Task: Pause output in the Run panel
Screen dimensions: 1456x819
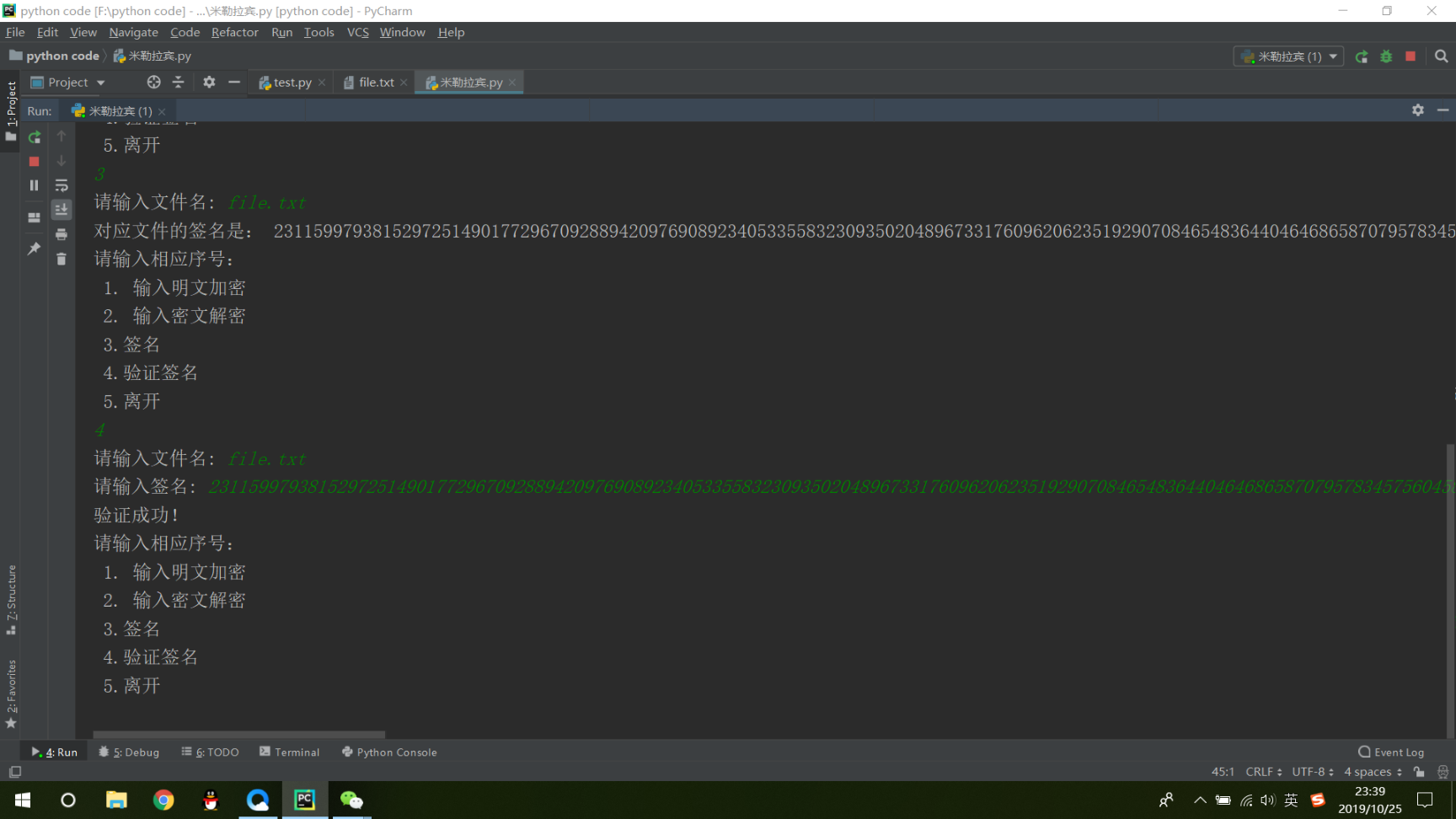Action: click(x=35, y=185)
